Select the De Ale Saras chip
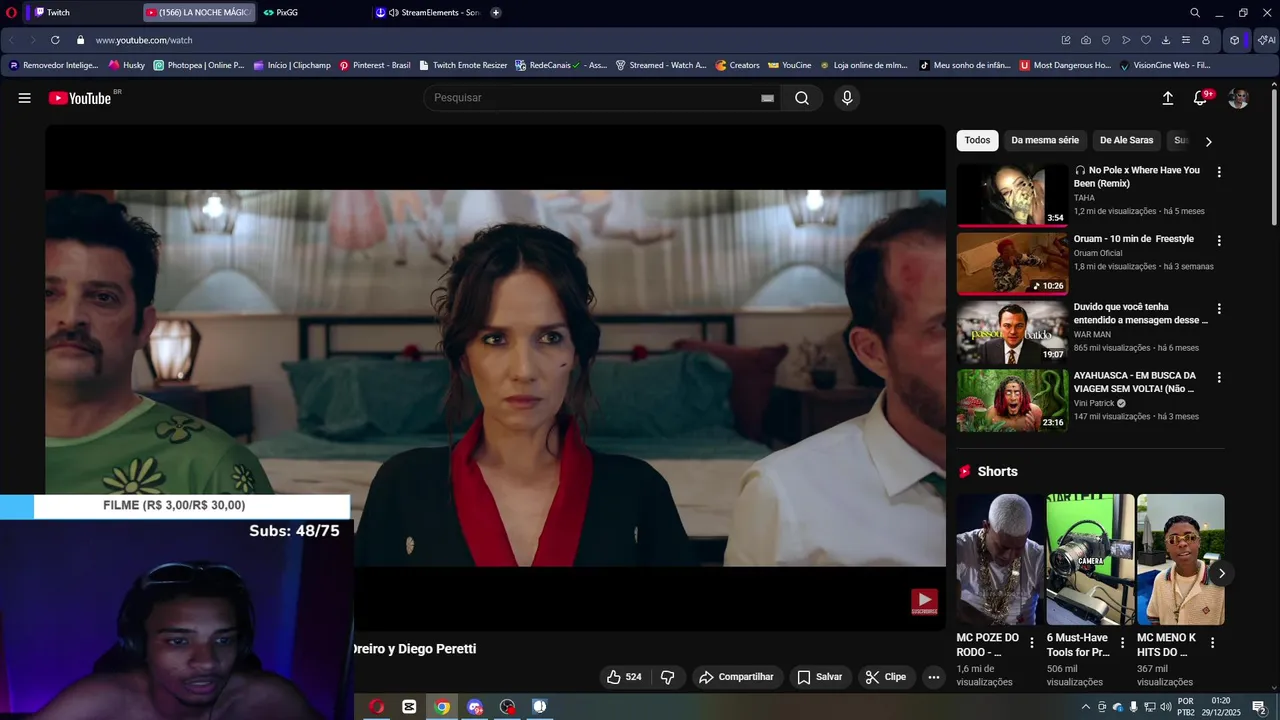Image resolution: width=1280 pixels, height=720 pixels. (x=1126, y=140)
